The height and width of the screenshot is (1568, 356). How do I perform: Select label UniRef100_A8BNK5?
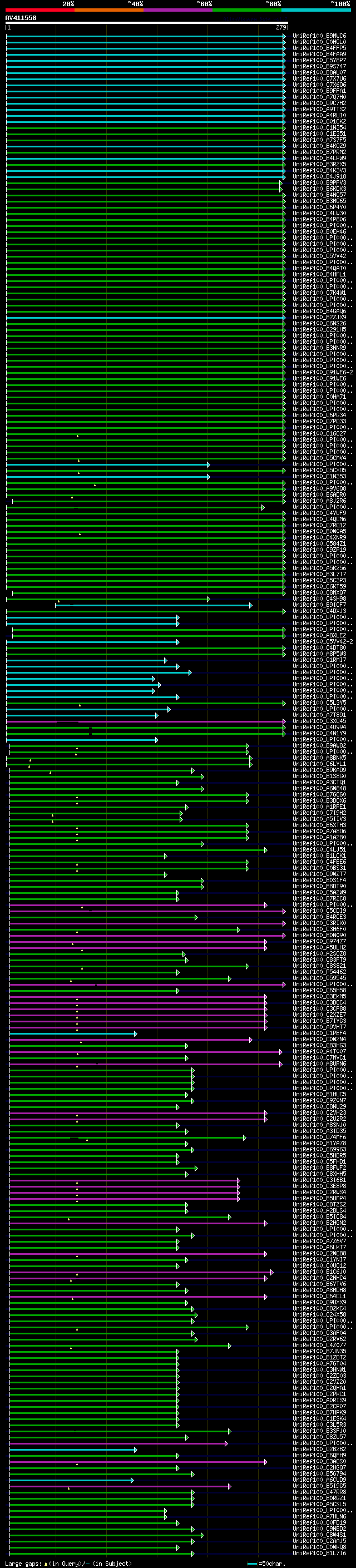click(319, 758)
